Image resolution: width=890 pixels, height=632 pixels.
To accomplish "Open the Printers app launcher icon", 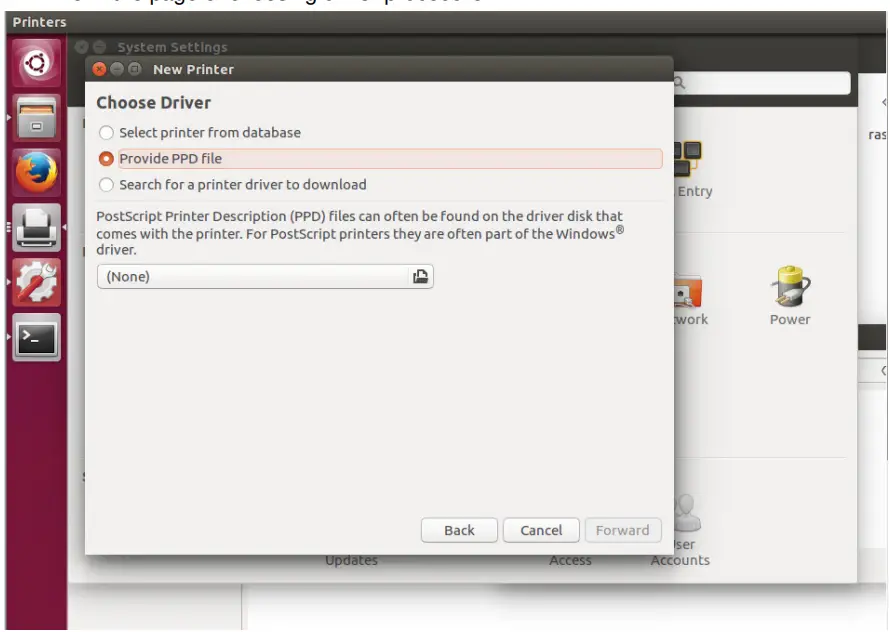I will (x=36, y=227).
